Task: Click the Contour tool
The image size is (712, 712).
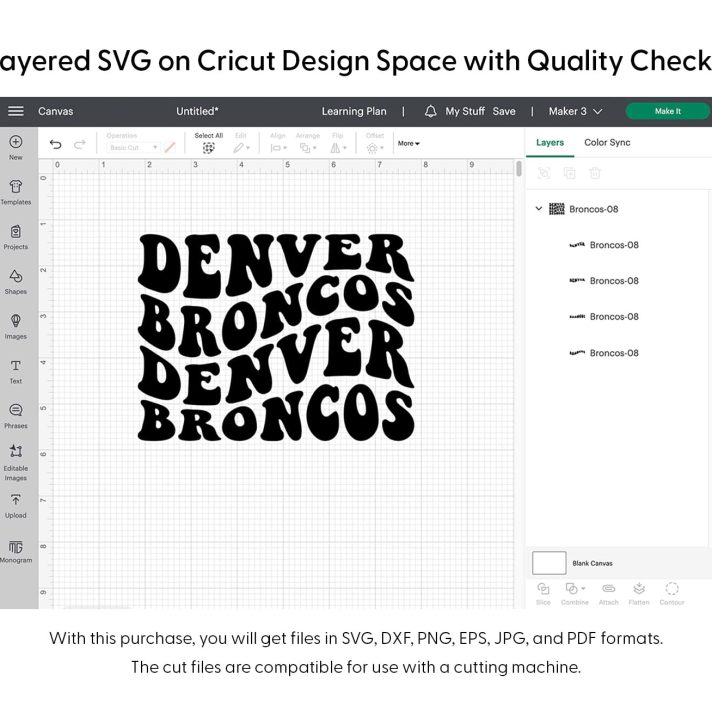Action: 672,593
